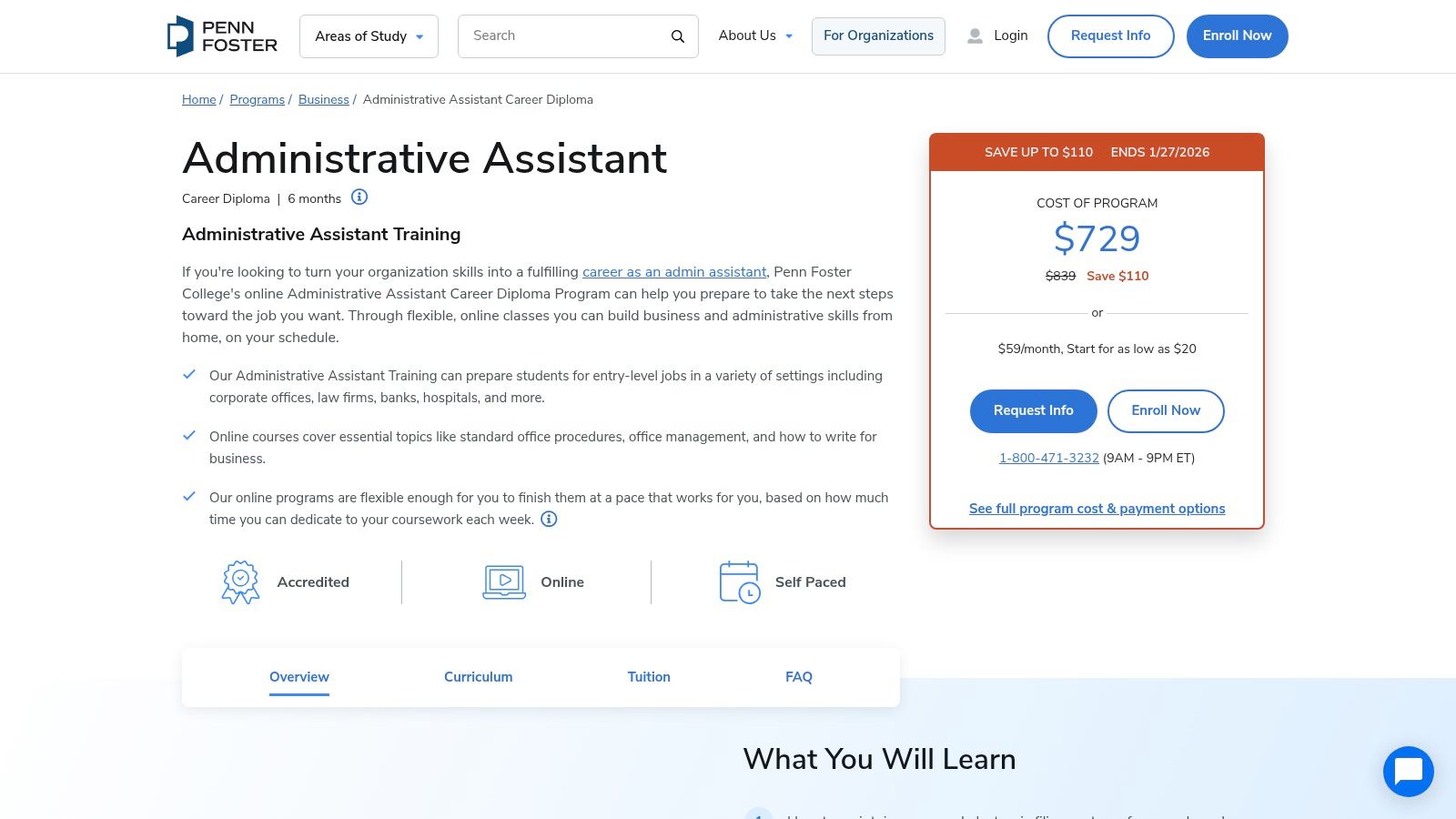
Task: Click the Administrative Assistant Training heading
Action: click(x=321, y=235)
